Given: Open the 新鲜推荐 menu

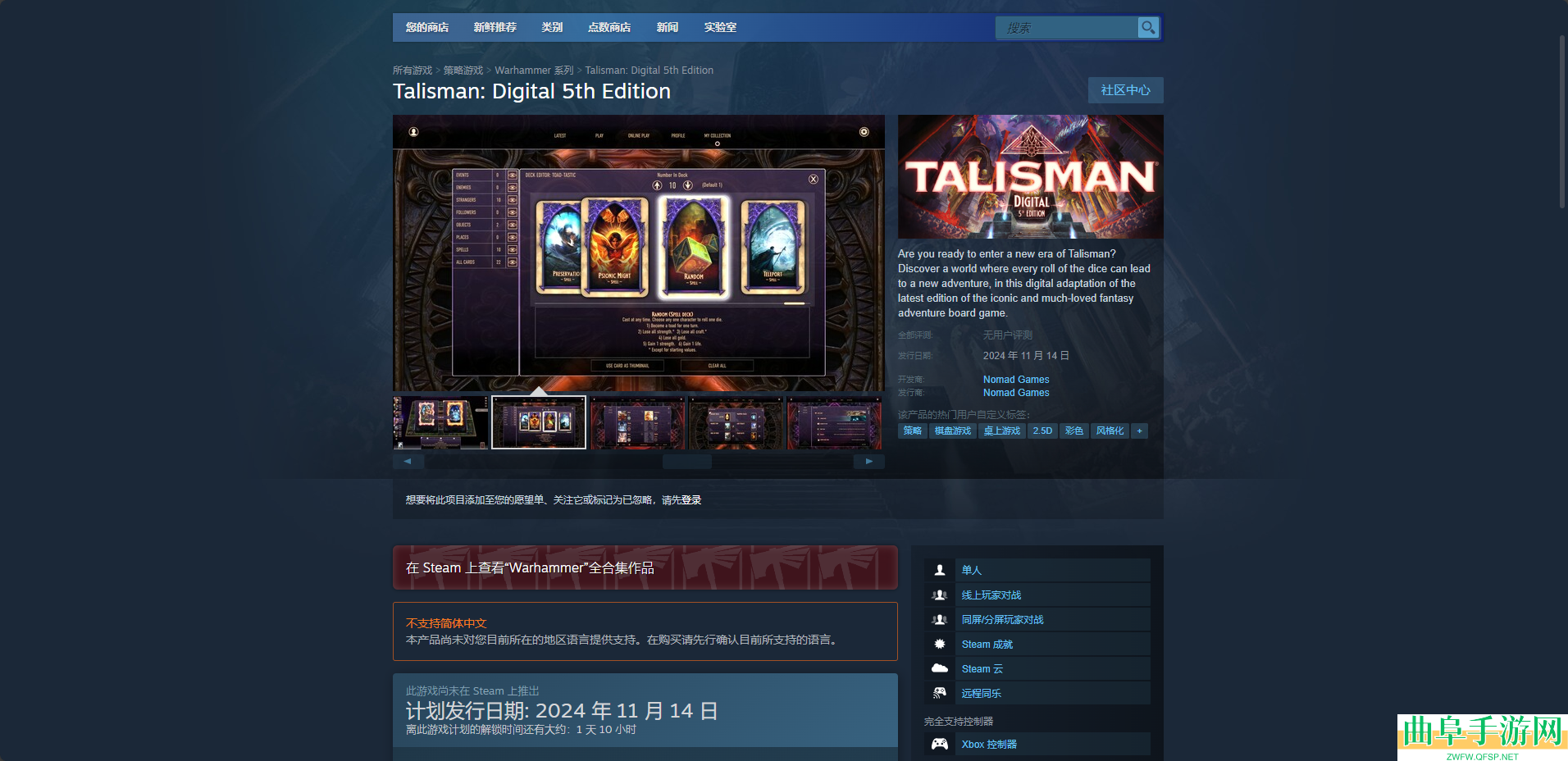Looking at the screenshot, I should click(x=495, y=27).
